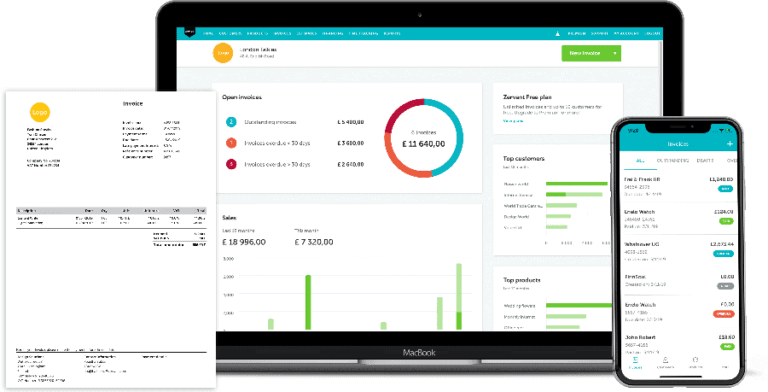Click tallest dark green bar in Sales chart
The height and width of the screenshot is (392, 768).
[308, 302]
